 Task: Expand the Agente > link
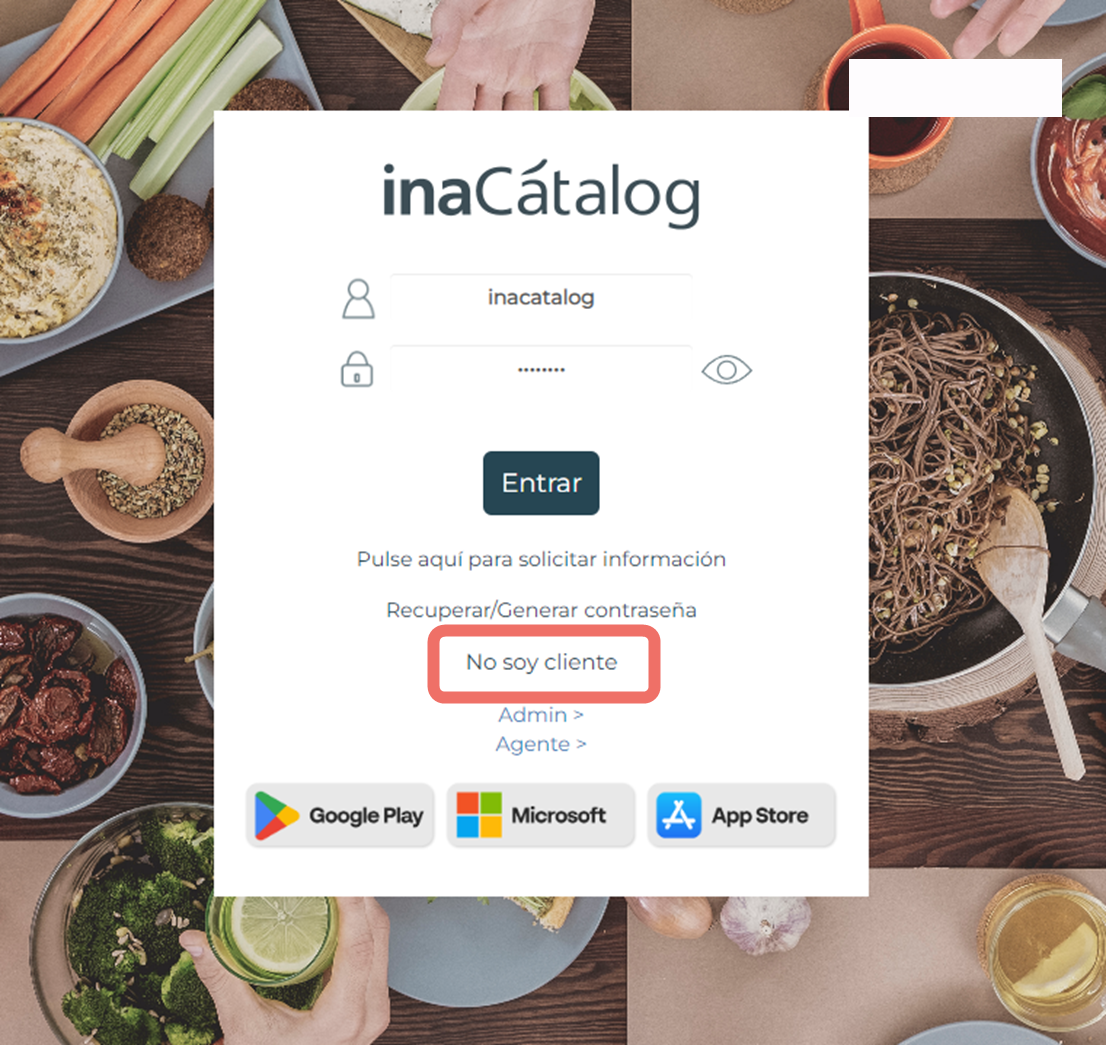(x=541, y=744)
